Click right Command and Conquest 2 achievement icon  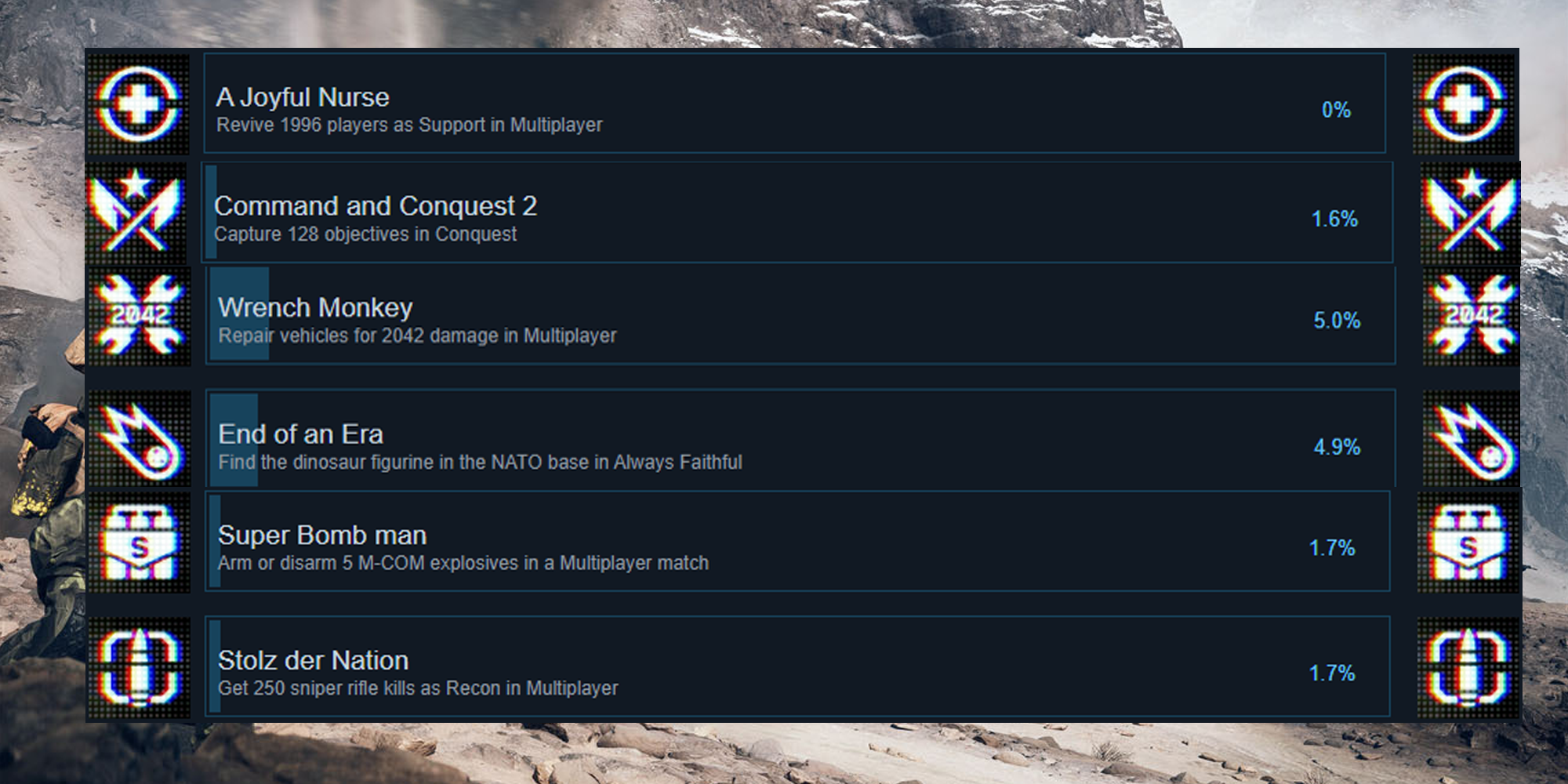click(1471, 212)
